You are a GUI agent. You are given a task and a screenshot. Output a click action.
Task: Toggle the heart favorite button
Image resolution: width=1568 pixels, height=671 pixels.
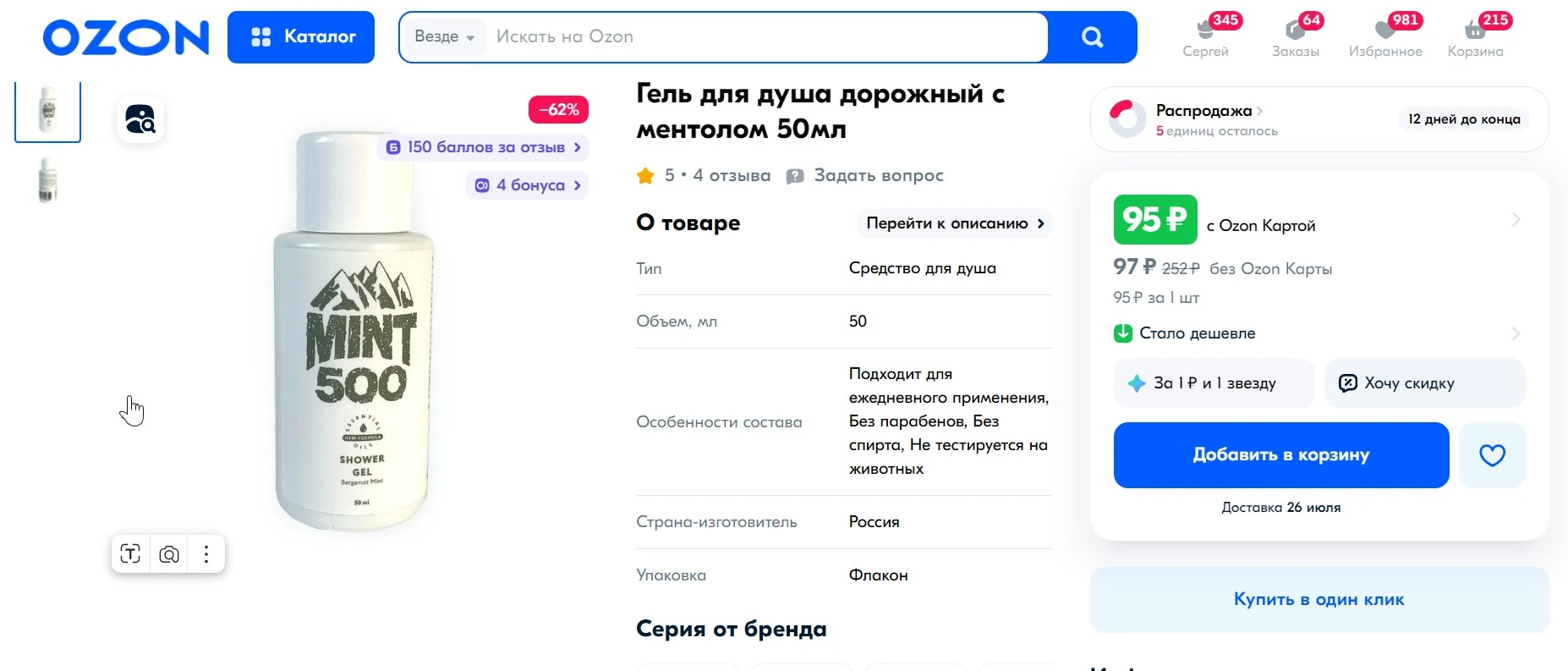(x=1493, y=455)
